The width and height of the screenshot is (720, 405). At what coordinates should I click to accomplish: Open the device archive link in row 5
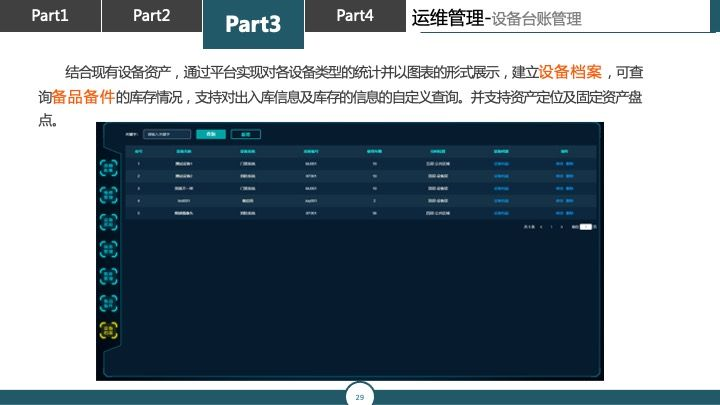point(501,214)
